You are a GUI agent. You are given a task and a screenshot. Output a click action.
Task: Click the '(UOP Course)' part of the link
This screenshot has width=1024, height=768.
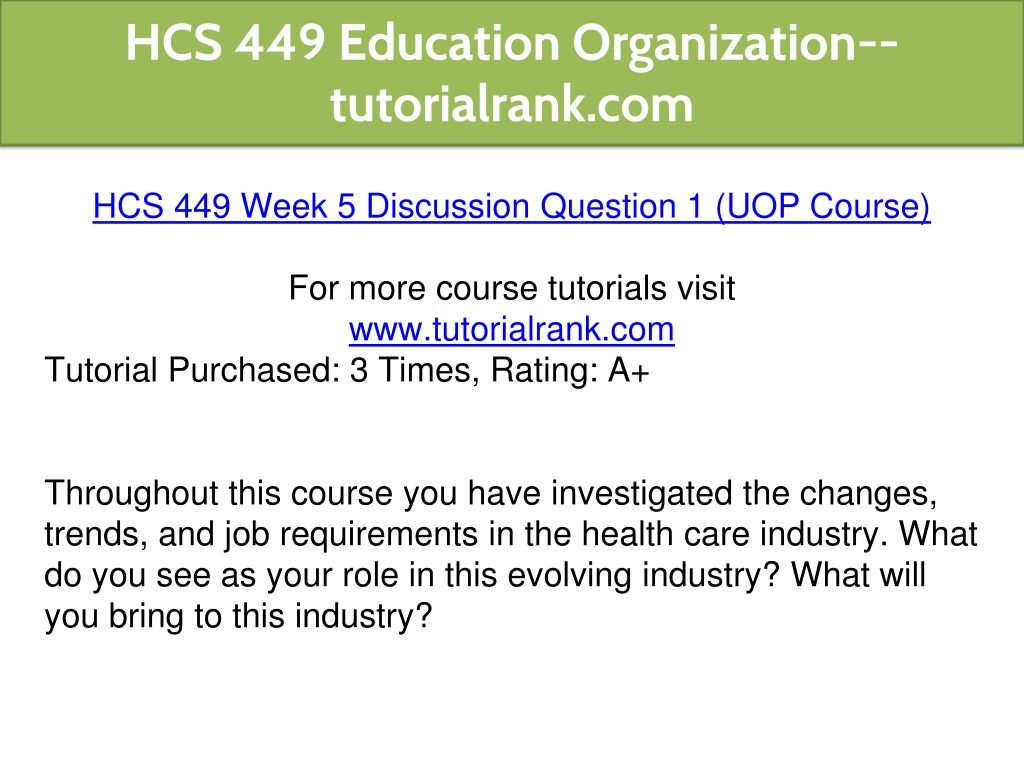click(x=823, y=207)
